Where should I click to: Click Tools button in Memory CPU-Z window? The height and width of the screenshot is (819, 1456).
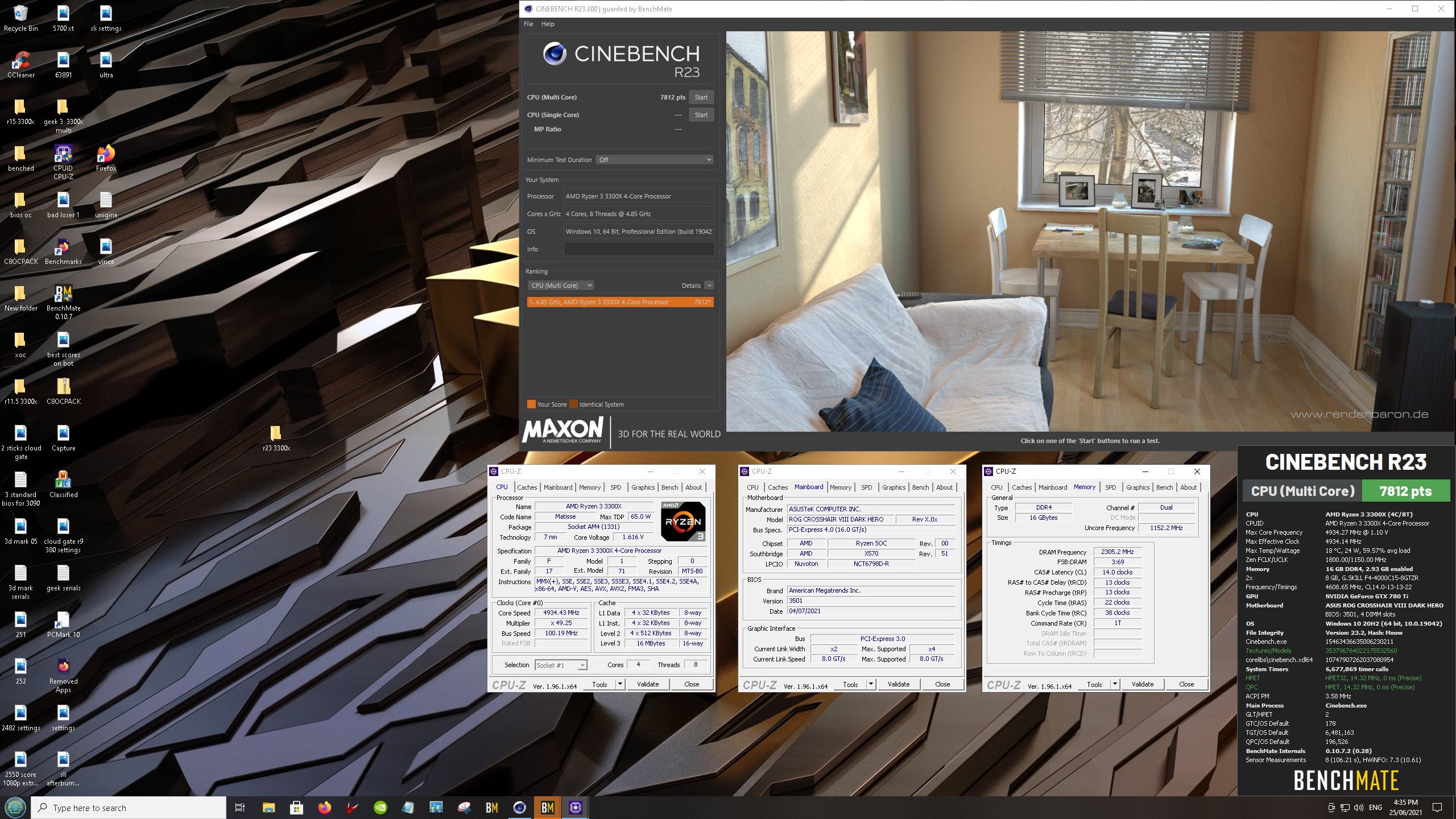tap(1094, 684)
